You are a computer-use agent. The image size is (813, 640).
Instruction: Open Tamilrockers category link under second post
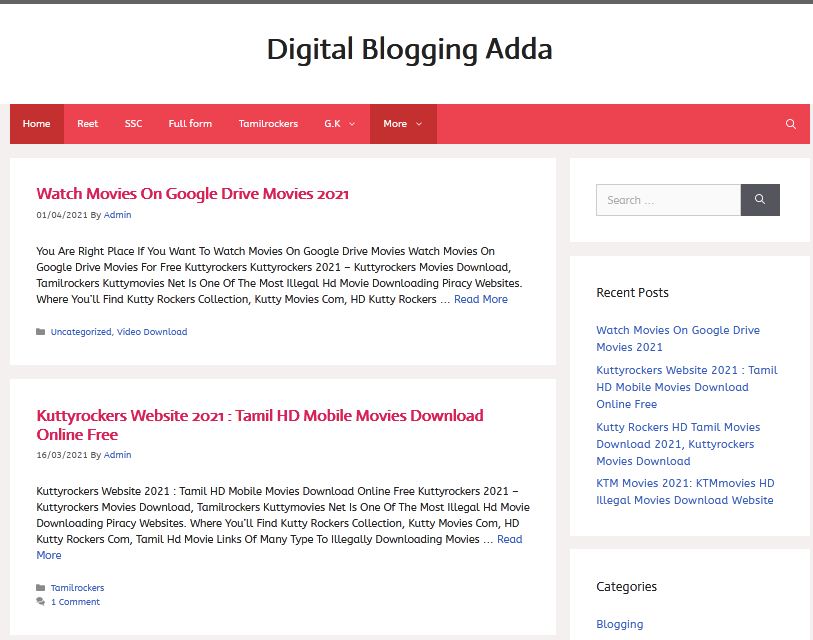tap(77, 588)
